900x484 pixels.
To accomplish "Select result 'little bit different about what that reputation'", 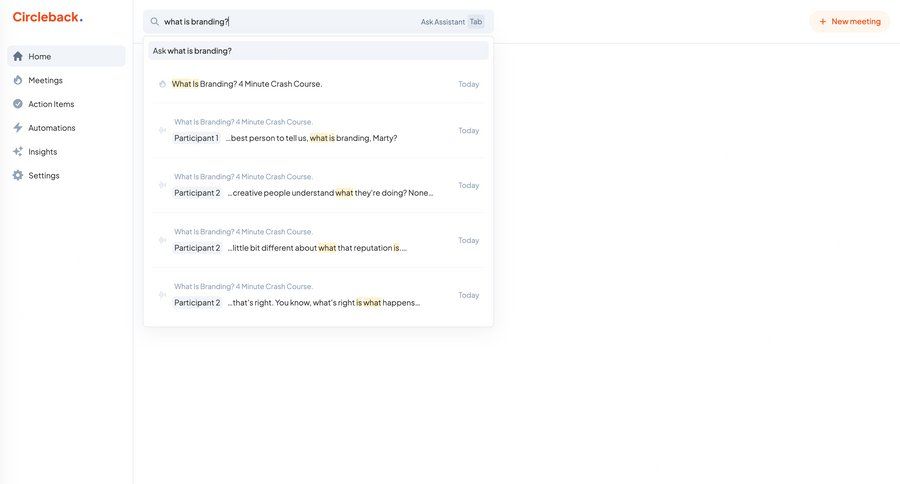I will coord(316,248).
